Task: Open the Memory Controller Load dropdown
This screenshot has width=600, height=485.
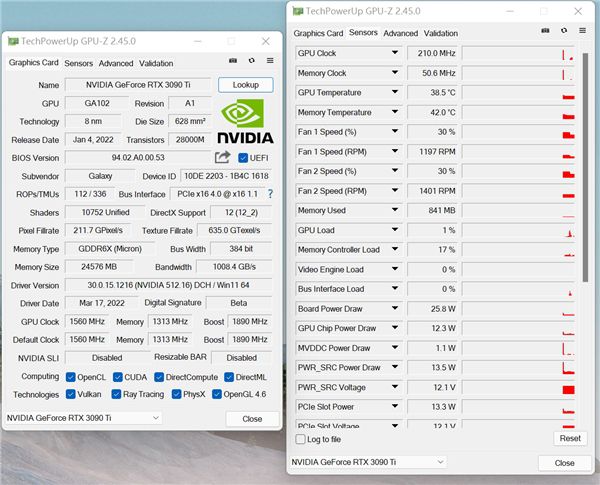Action: 395,249
